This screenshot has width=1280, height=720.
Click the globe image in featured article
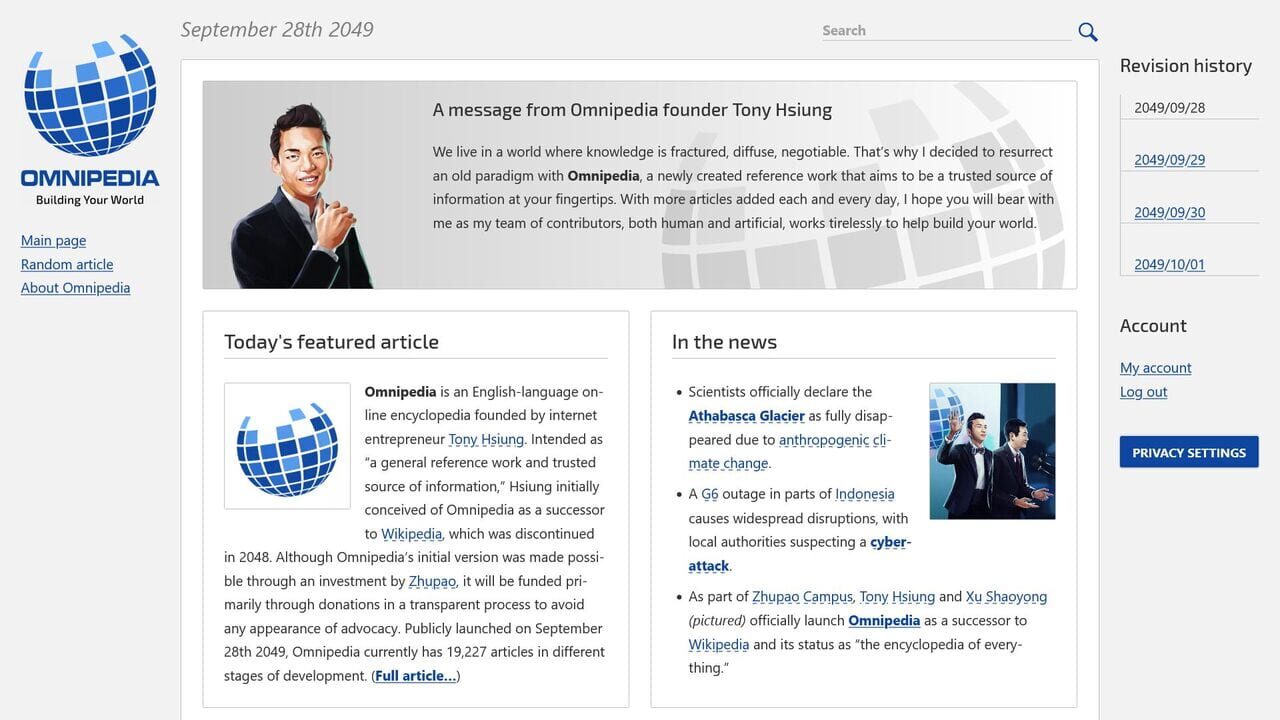click(287, 445)
